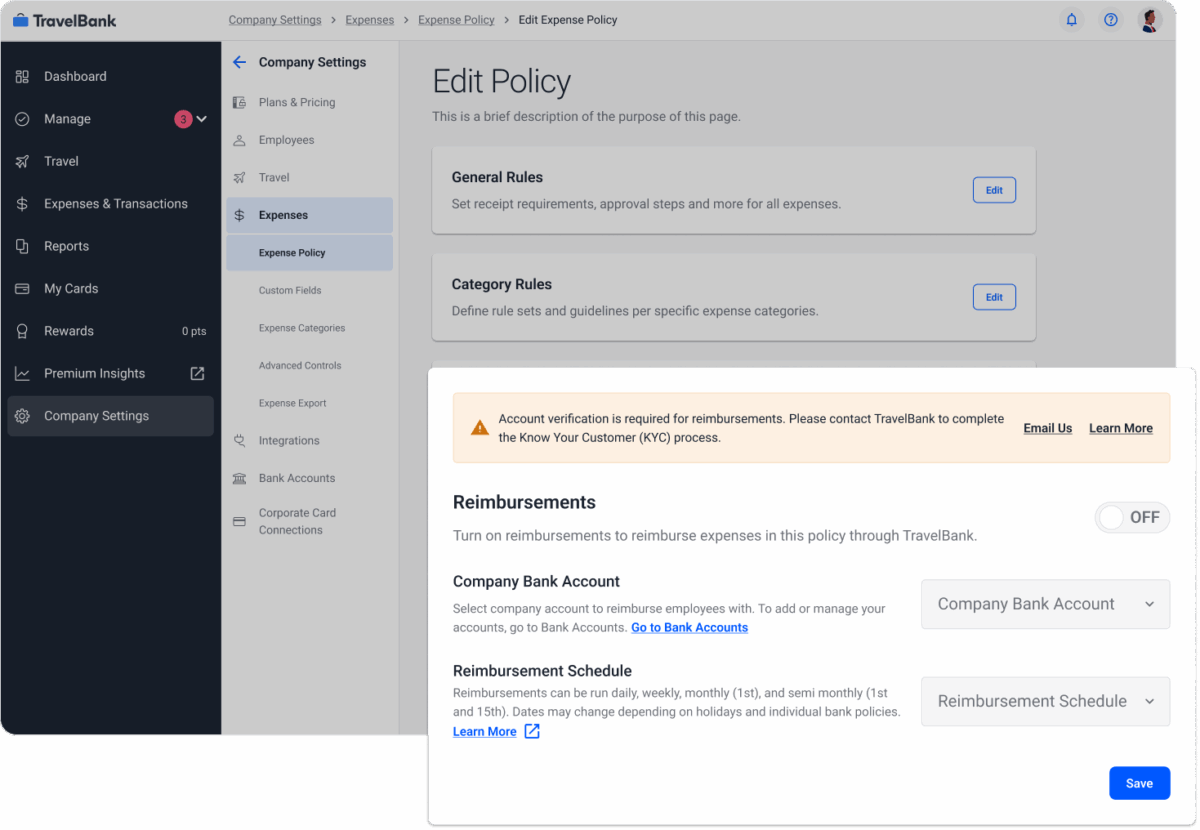This screenshot has height=830, width=1200.
Task: Click the Reports document icon
Action: [x=22, y=246]
